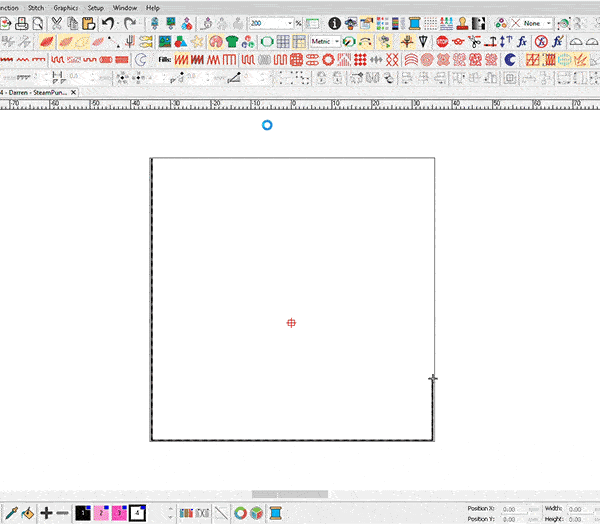Click the Copy icon
Screen dimensions: 600x524
(73, 24)
